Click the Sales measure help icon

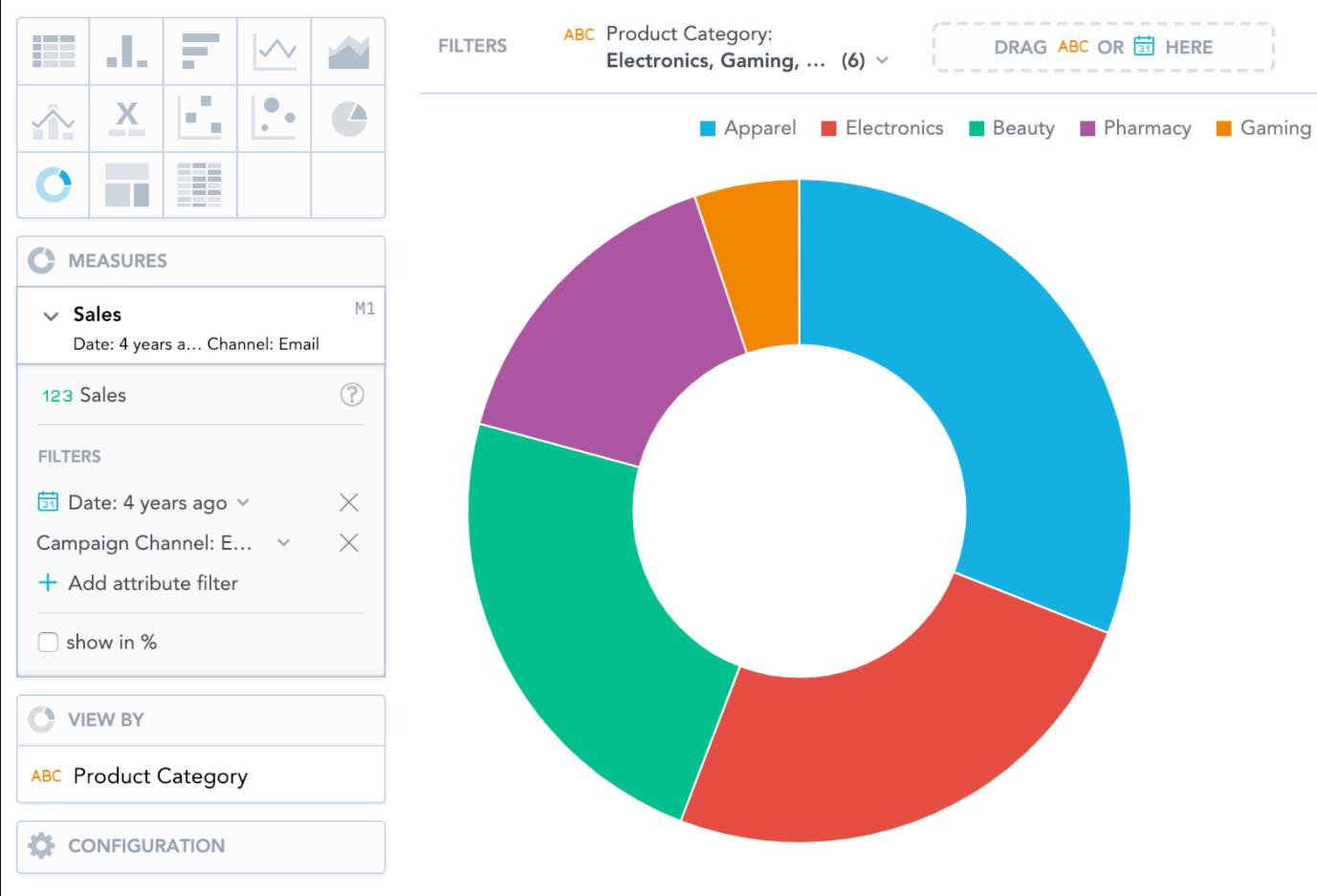point(352,394)
